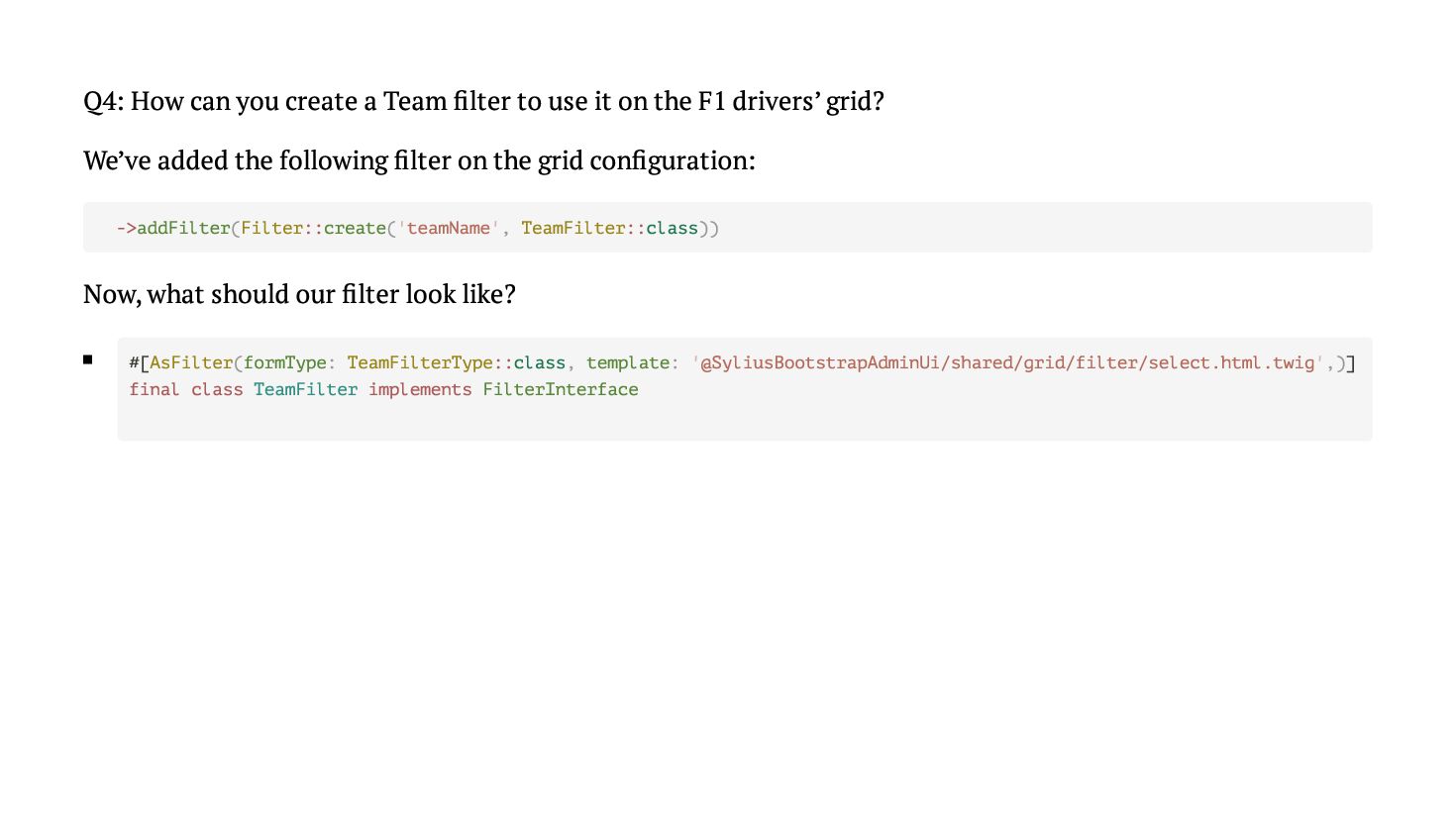The height and width of the screenshot is (820, 1456).
Task: Click the addFilter method call in code
Action: click(183, 228)
